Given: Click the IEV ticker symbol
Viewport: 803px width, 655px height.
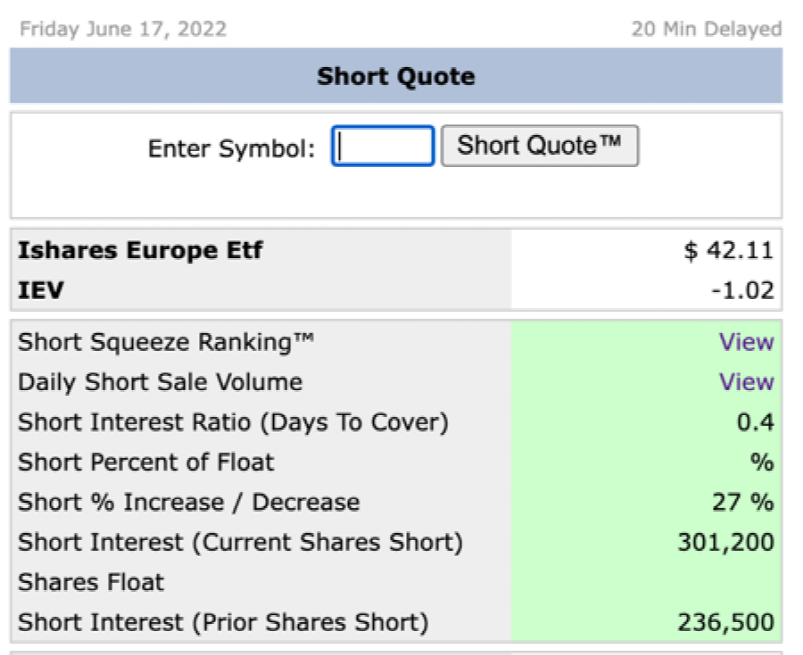Looking at the screenshot, I should (x=41, y=290).
